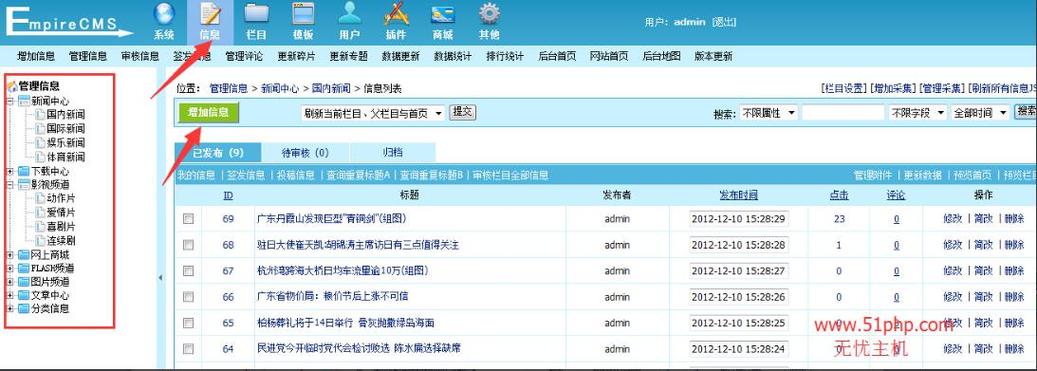Open the 插件 (Plugins) top icon
Image resolution: width=1037 pixels, height=371 pixels.
tap(396, 21)
